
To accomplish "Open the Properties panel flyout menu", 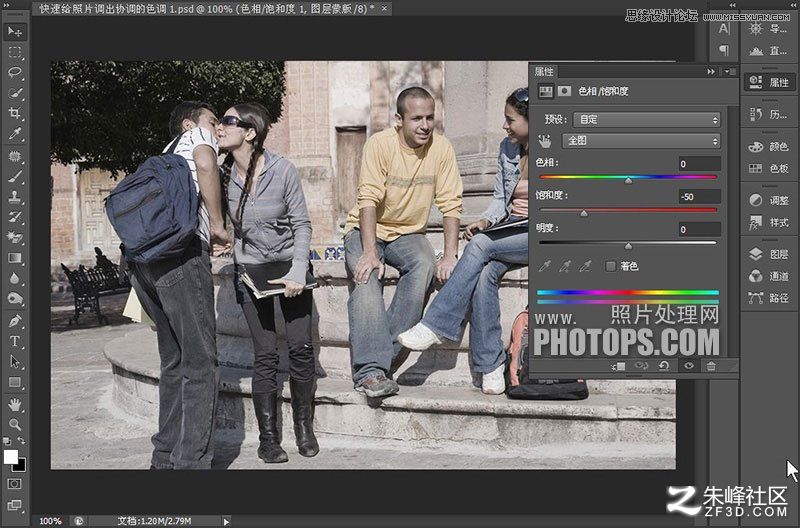I will click(x=730, y=71).
